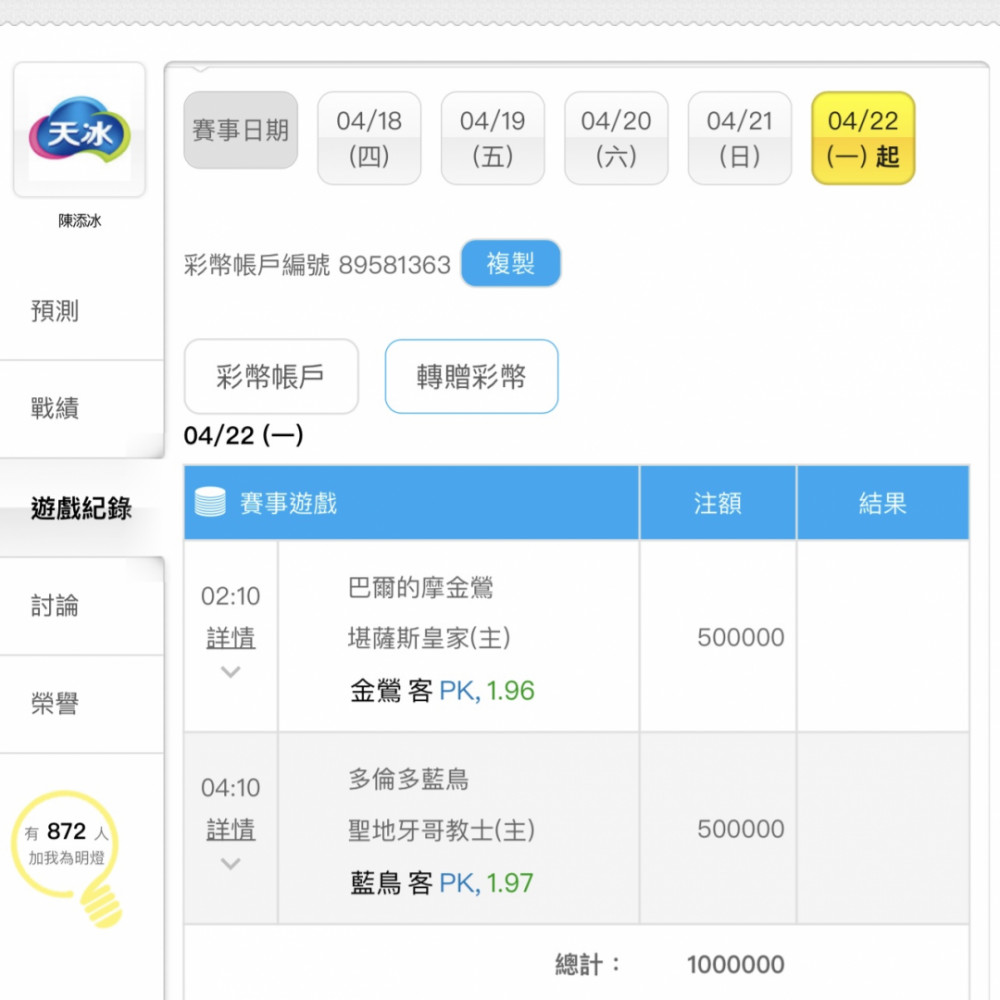1000x1000 pixels.
Task: Open 詳情 link for the 04:10 game
Action: 230,830
